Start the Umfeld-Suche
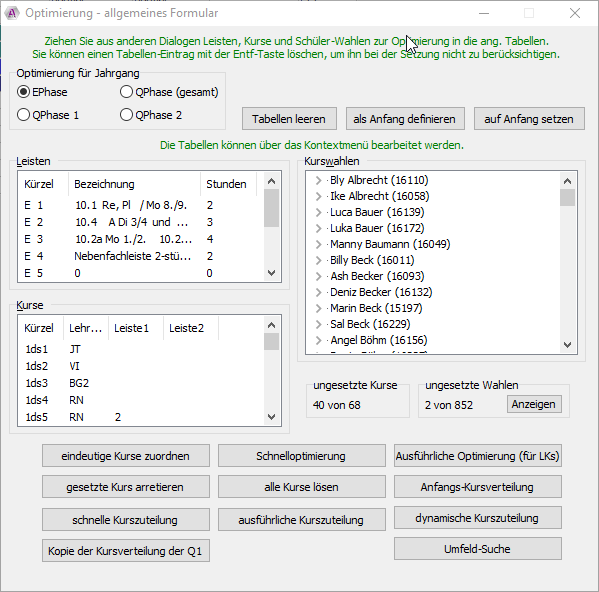The image size is (599, 592). point(478,549)
